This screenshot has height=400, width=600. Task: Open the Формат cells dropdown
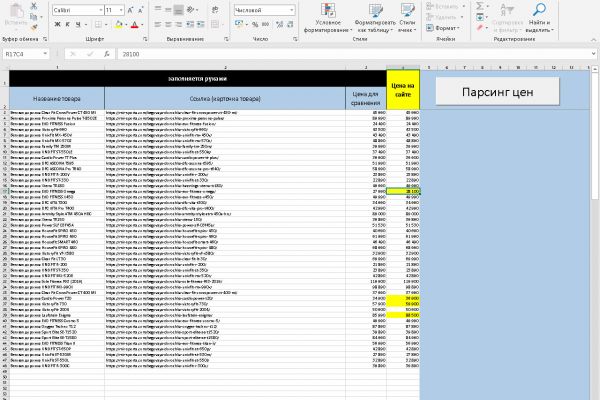[x=443, y=28]
